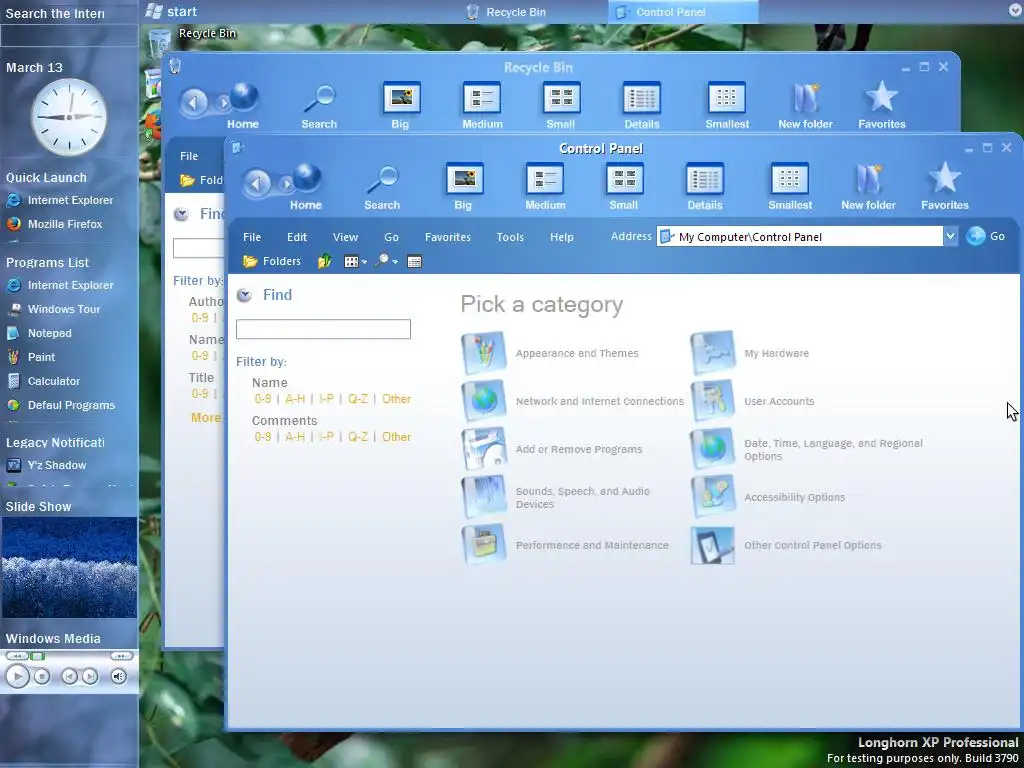Image resolution: width=1024 pixels, height=768 pixels.
Task: Skip to next track in Windows Media
Action: click(x=90, y=677)
